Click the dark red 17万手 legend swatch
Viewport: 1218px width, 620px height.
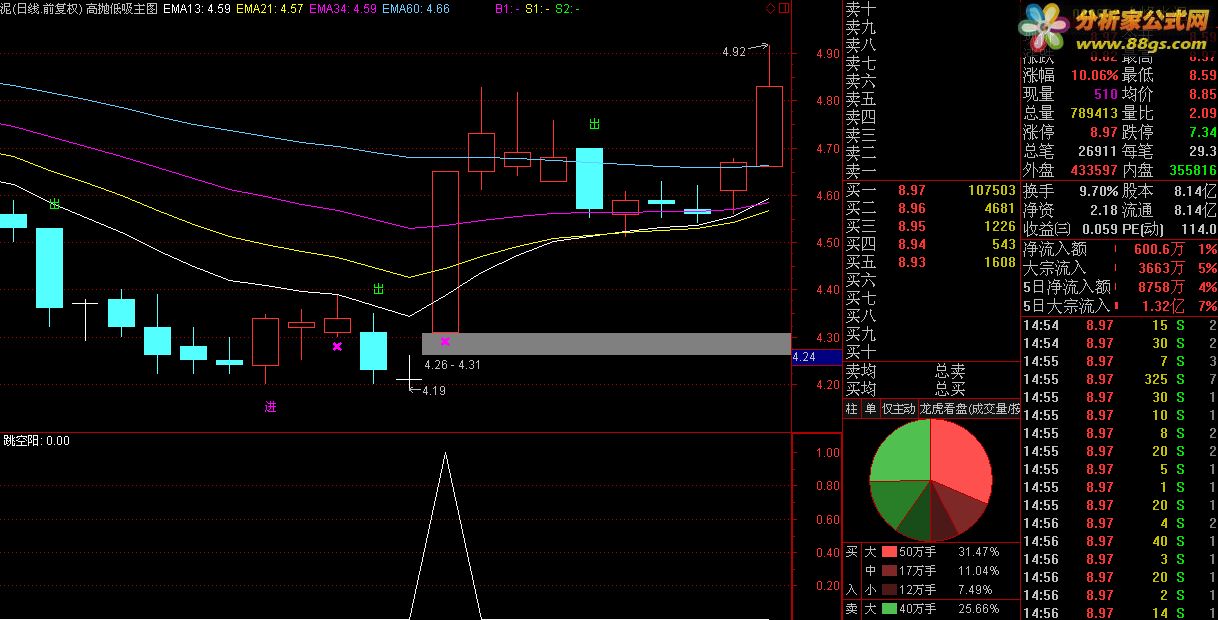tap(889, 571)
